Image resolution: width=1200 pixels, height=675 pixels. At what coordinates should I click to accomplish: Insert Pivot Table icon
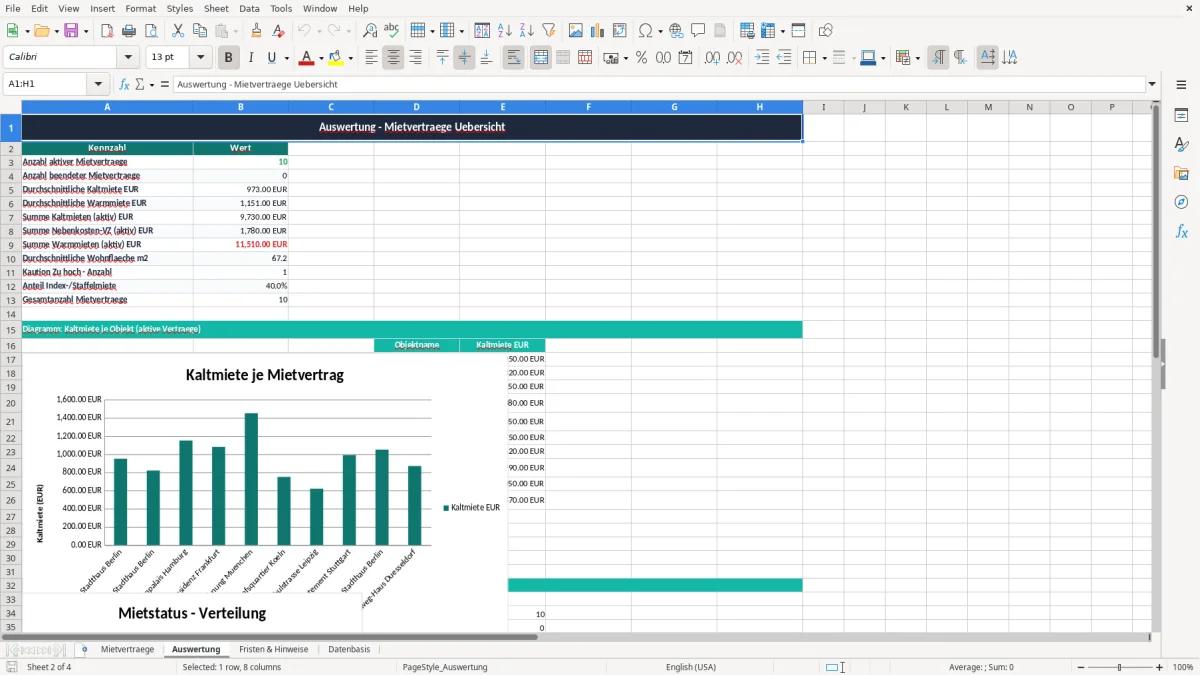point(619,31)
